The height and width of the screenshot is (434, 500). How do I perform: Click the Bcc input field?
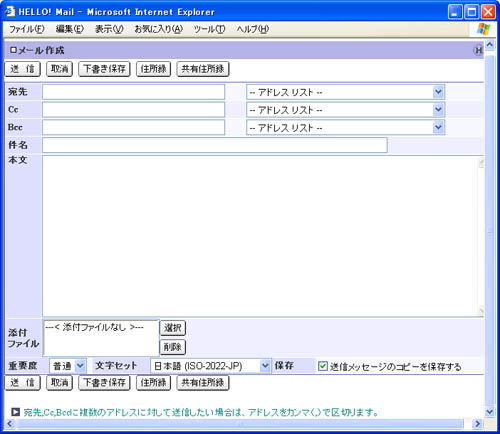coord(134,127)
